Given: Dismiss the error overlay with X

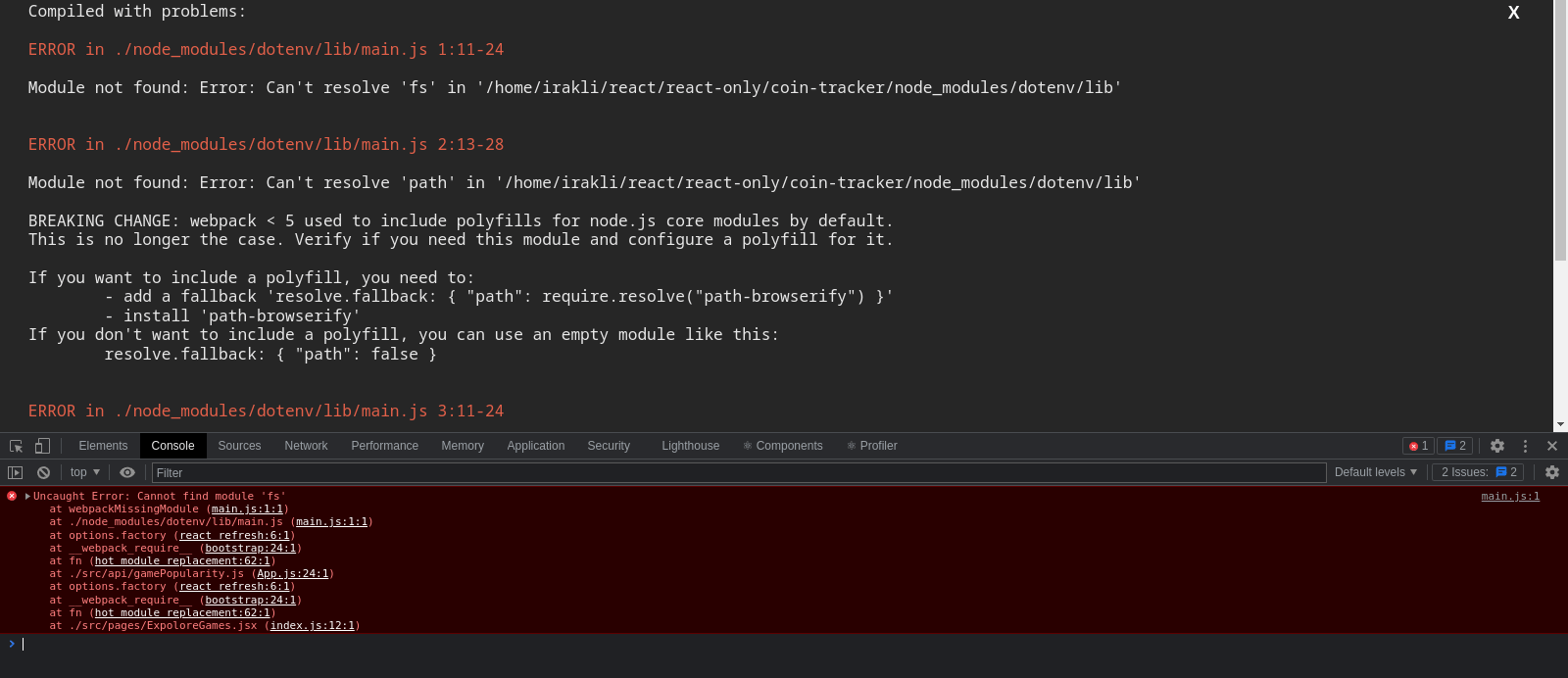Looking at the screenshot, I should [1513, 13].
